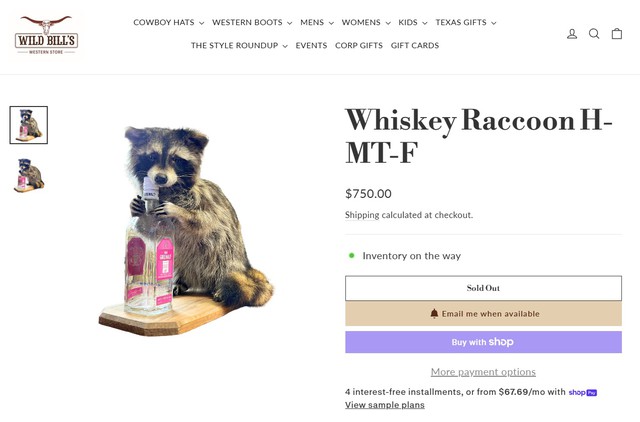Viewport: 640px width, 422px height.
Task: Select the second raccoon thumbnail image
Action: click(29, 175)
